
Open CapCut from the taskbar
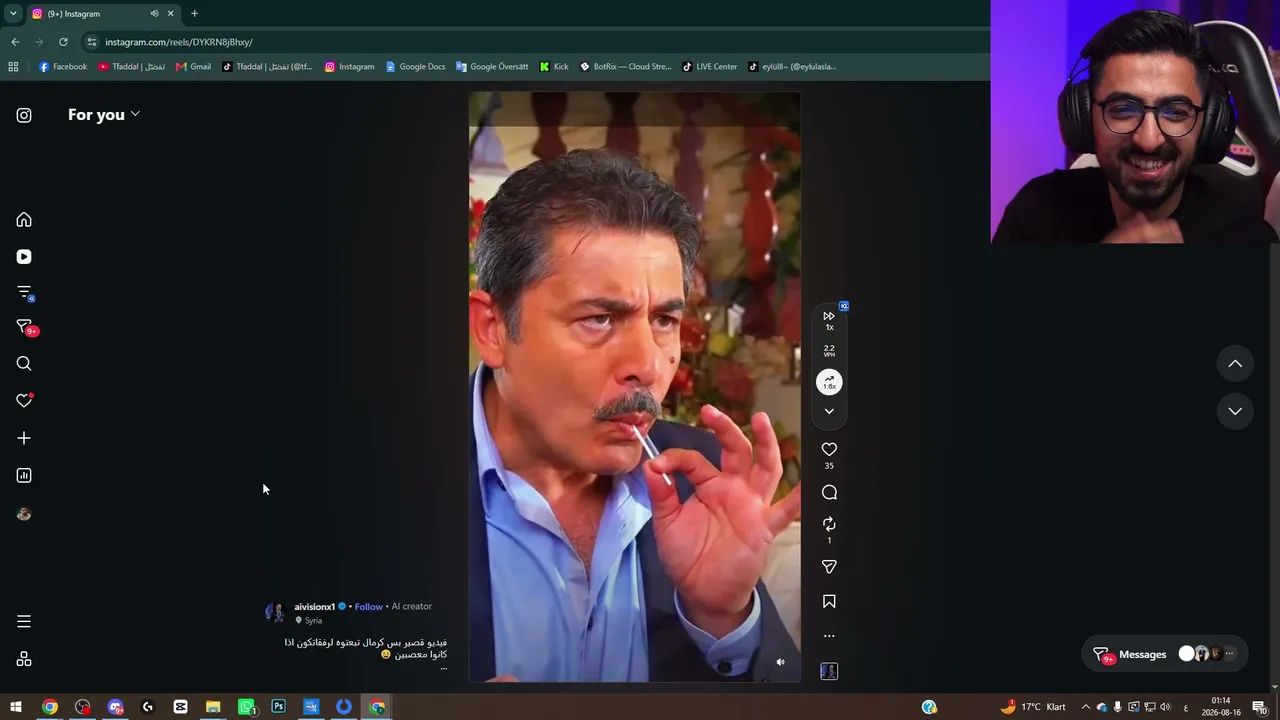pyautogui.click(x=180, y=707)
